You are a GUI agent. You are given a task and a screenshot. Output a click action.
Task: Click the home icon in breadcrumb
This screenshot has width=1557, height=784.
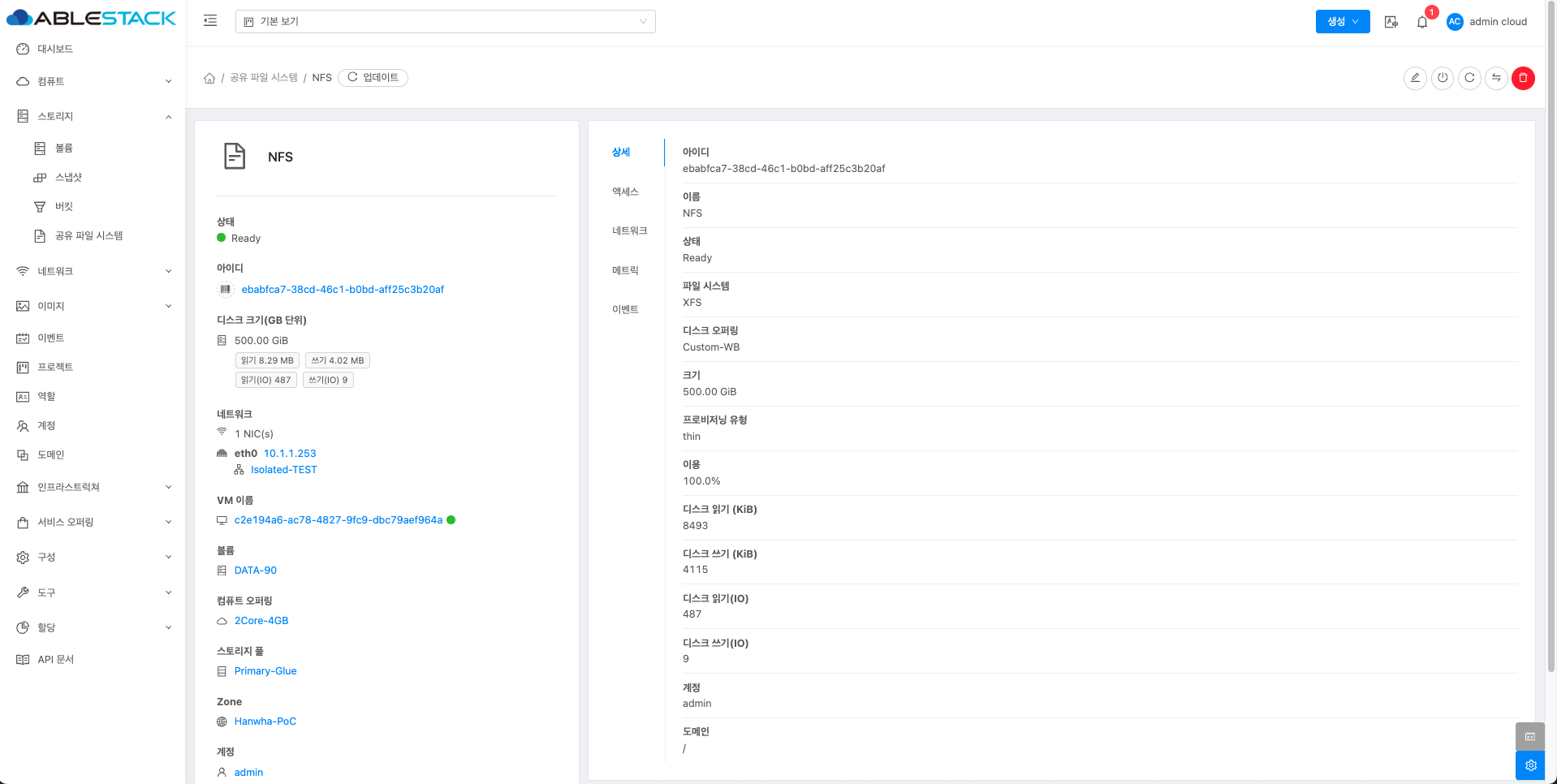209,78
